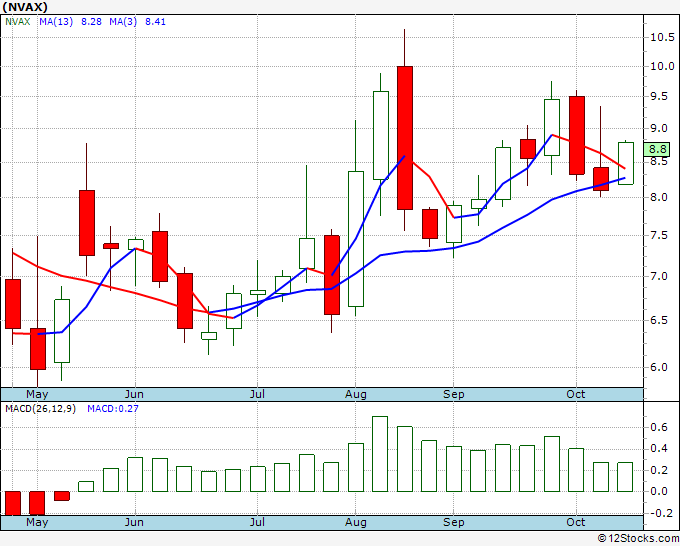680x546 pixels.
Task: Click May on the price chart axis
Action: tap(37, 394)
